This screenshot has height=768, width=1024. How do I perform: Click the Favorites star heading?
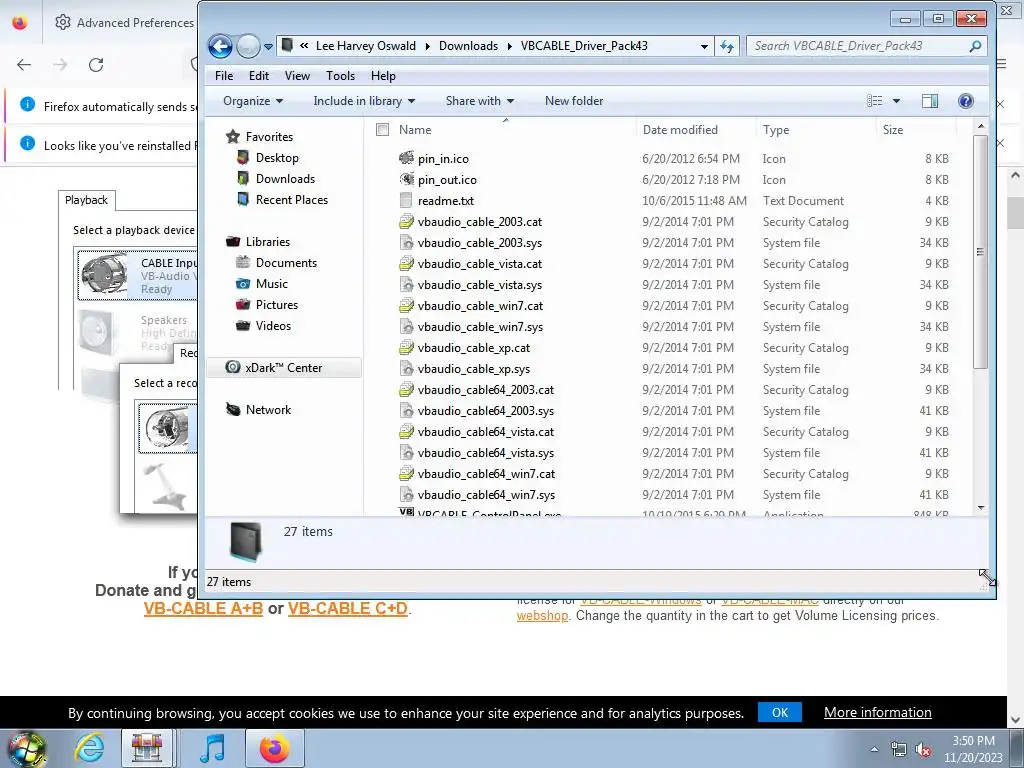tap(260, 136)
